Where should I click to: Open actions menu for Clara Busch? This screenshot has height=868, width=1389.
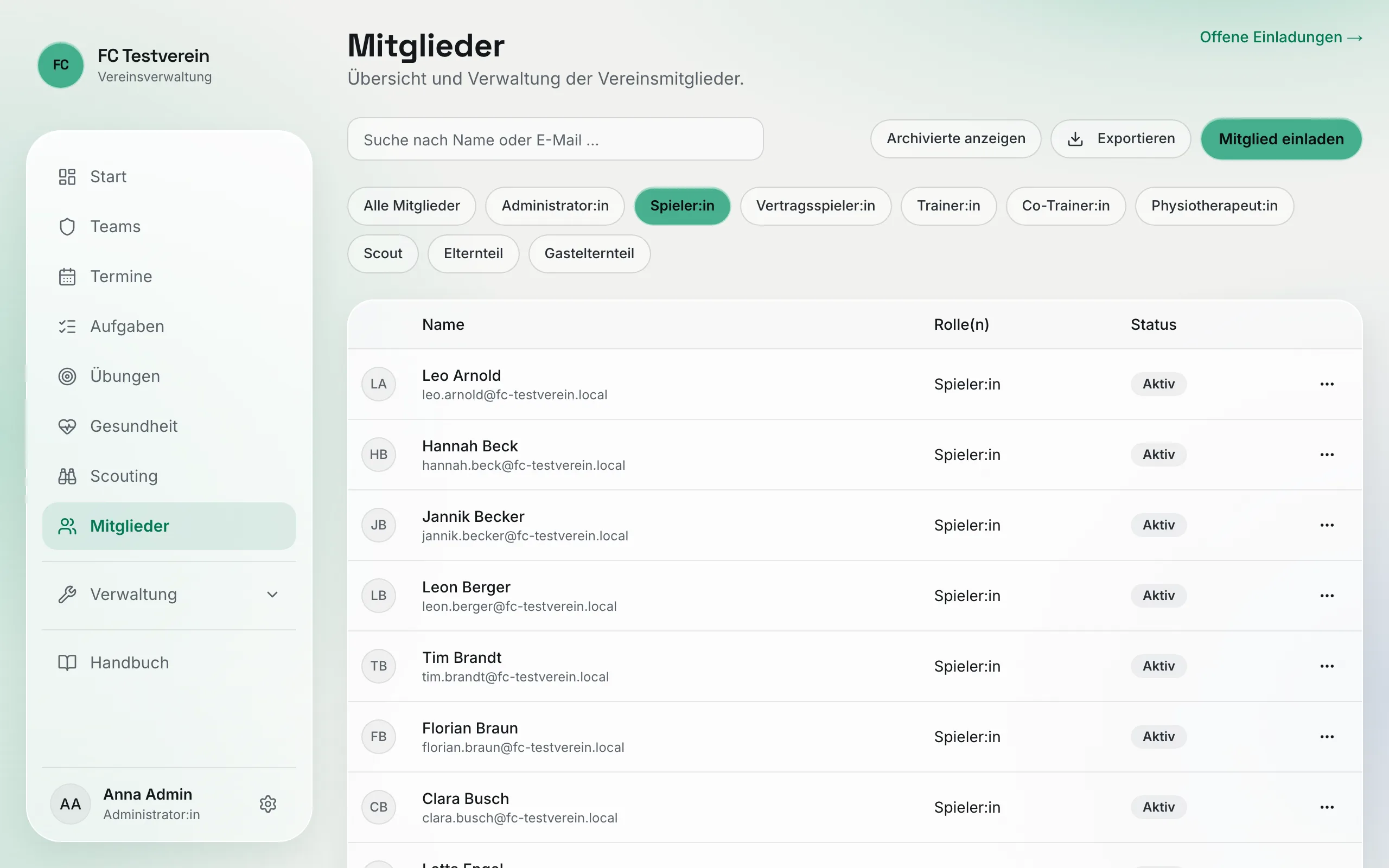pyautogui.click(x=1327, y=807)
